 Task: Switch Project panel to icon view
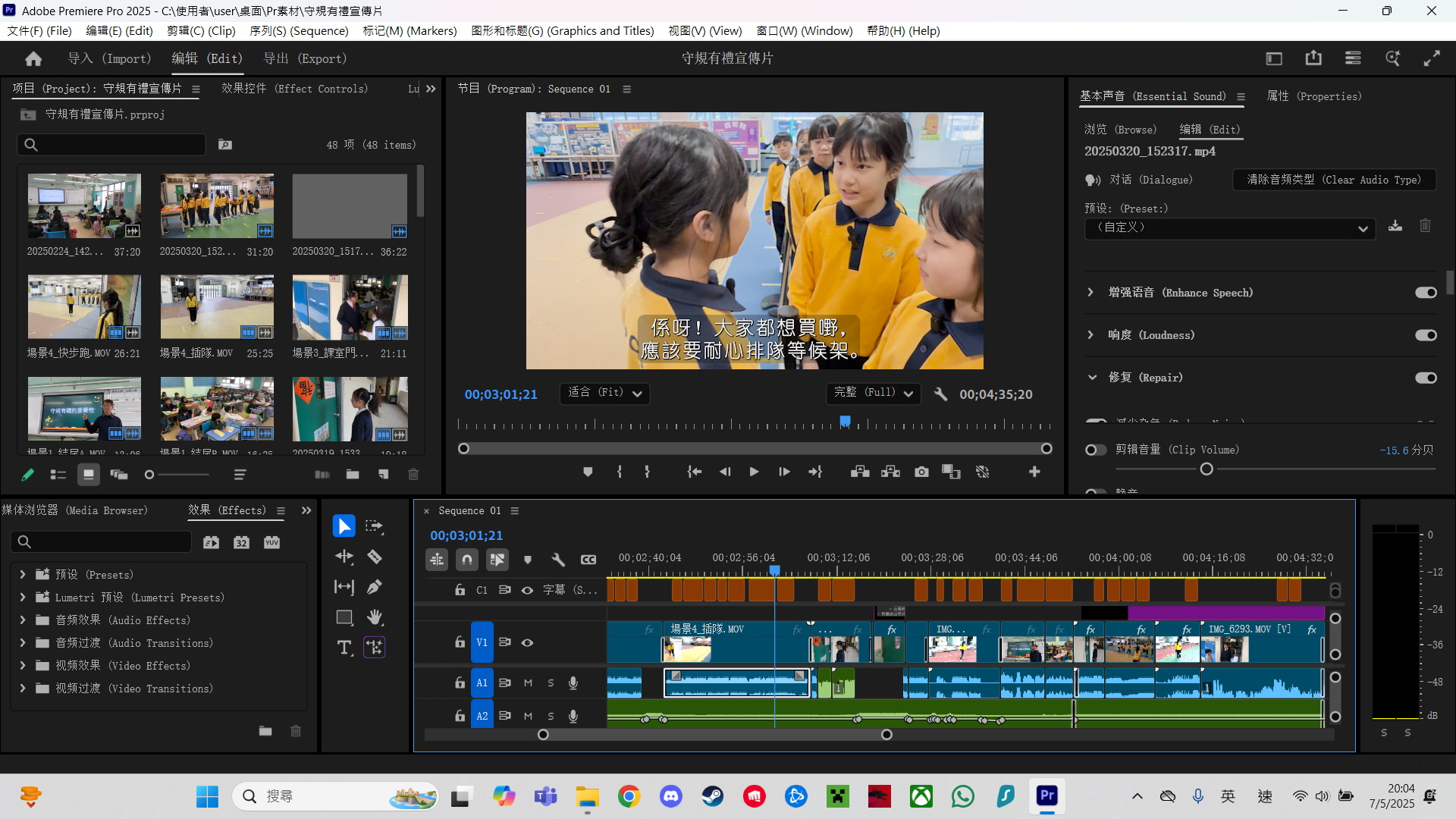pos(88,475)
